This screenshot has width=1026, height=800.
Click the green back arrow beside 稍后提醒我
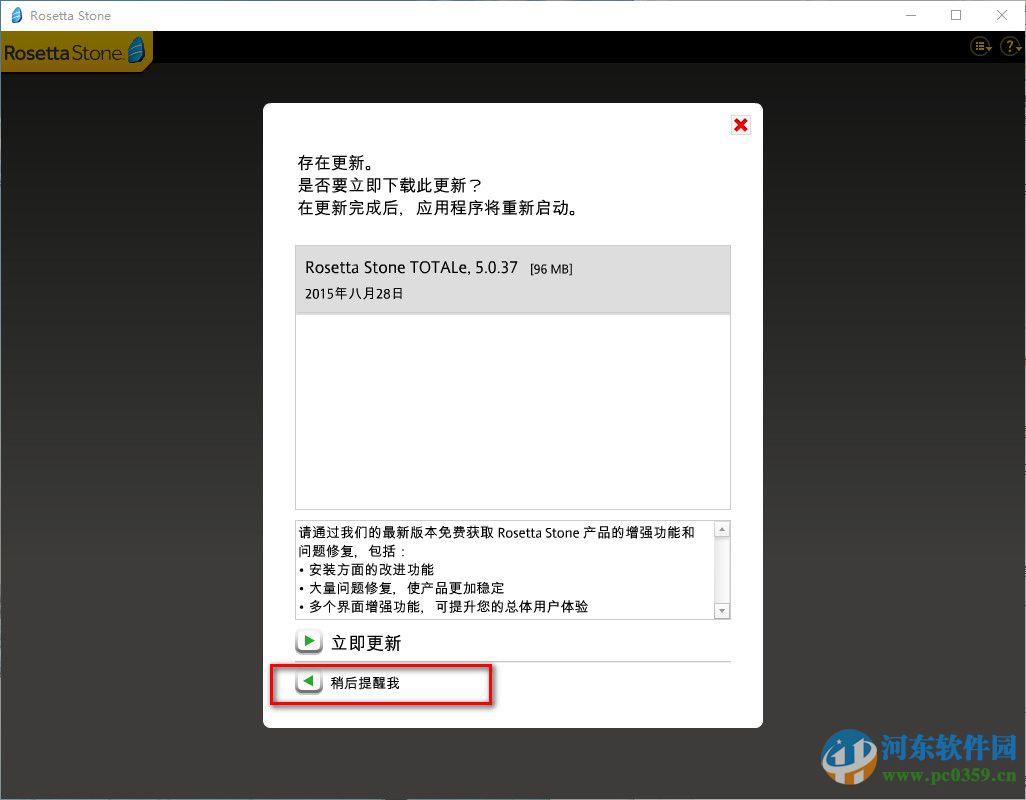pos(309,683)
